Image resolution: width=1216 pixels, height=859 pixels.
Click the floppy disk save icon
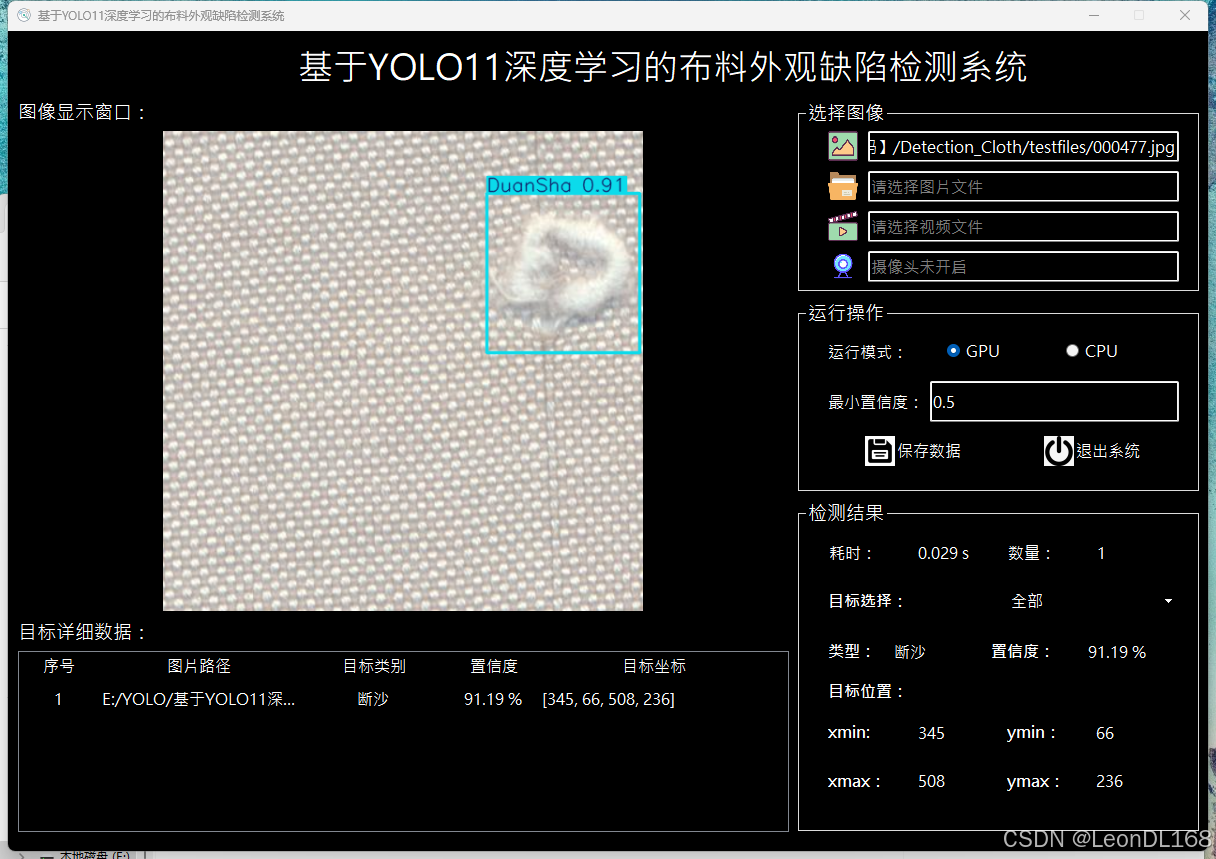click(880, 450)
